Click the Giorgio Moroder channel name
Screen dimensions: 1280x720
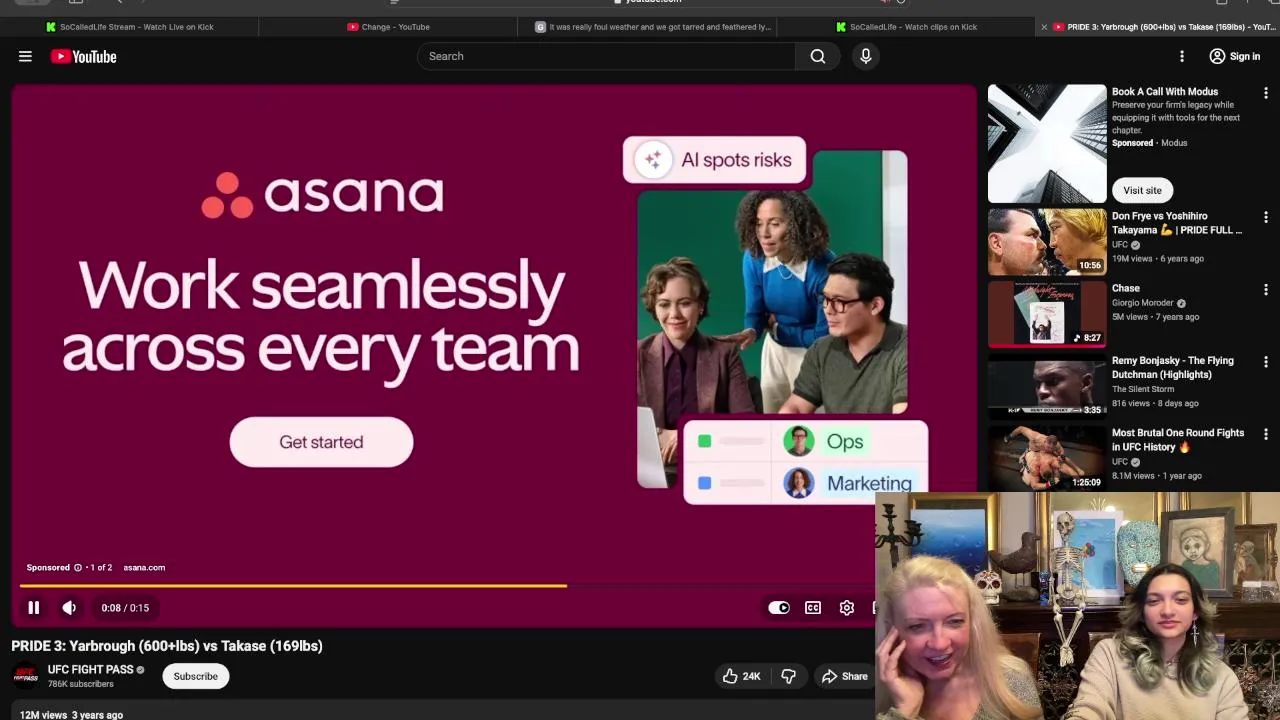pyautogui.click(x=1144, y=303)
